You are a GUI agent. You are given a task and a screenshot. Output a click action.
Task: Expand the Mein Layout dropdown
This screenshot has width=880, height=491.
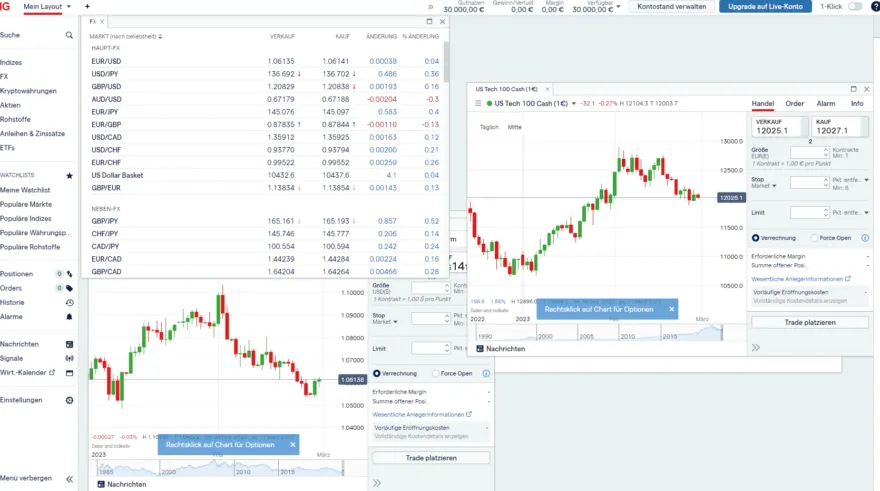point(69,6)
